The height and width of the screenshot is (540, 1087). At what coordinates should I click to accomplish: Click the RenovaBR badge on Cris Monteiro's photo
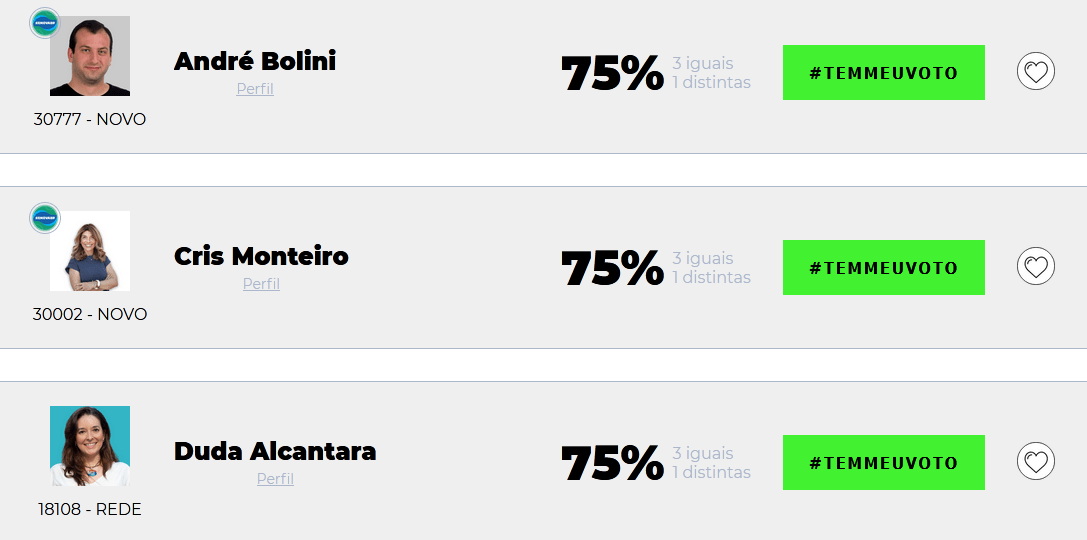pyautogui.click(x=45, y=218)
